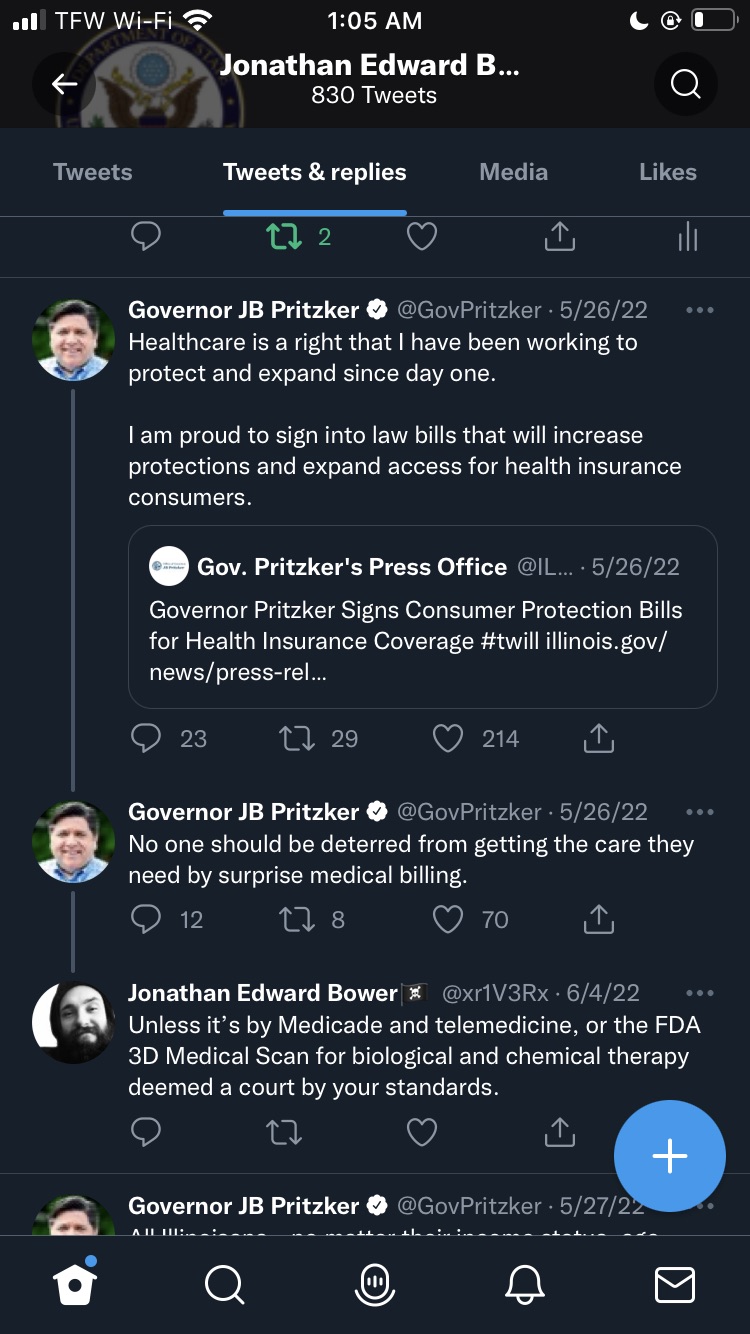This screenshot has height=1334, width=750.
Task: Switch to the Likes tab
Action: 667,172
